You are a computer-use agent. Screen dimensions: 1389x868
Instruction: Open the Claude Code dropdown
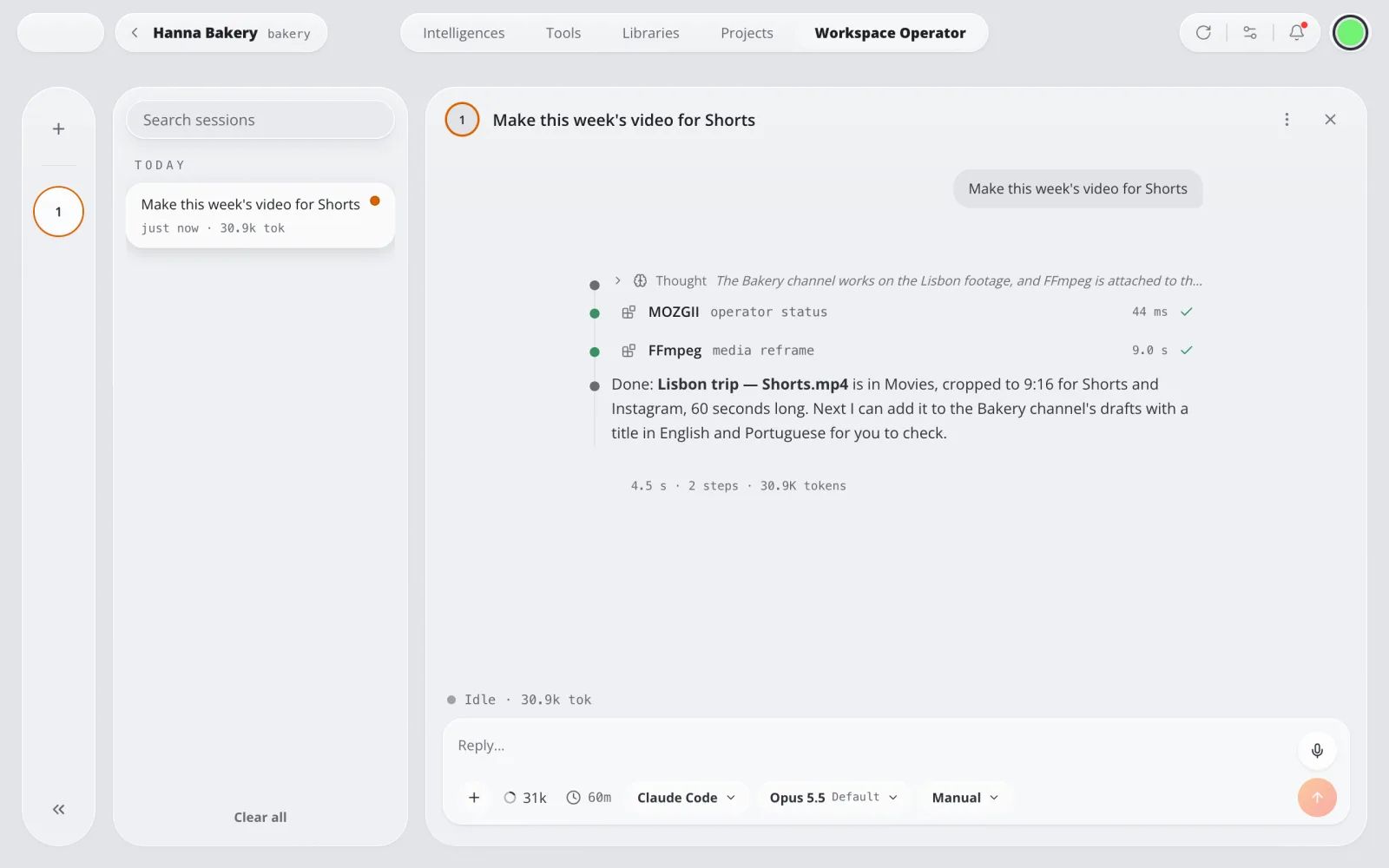(x=686, y=797)
